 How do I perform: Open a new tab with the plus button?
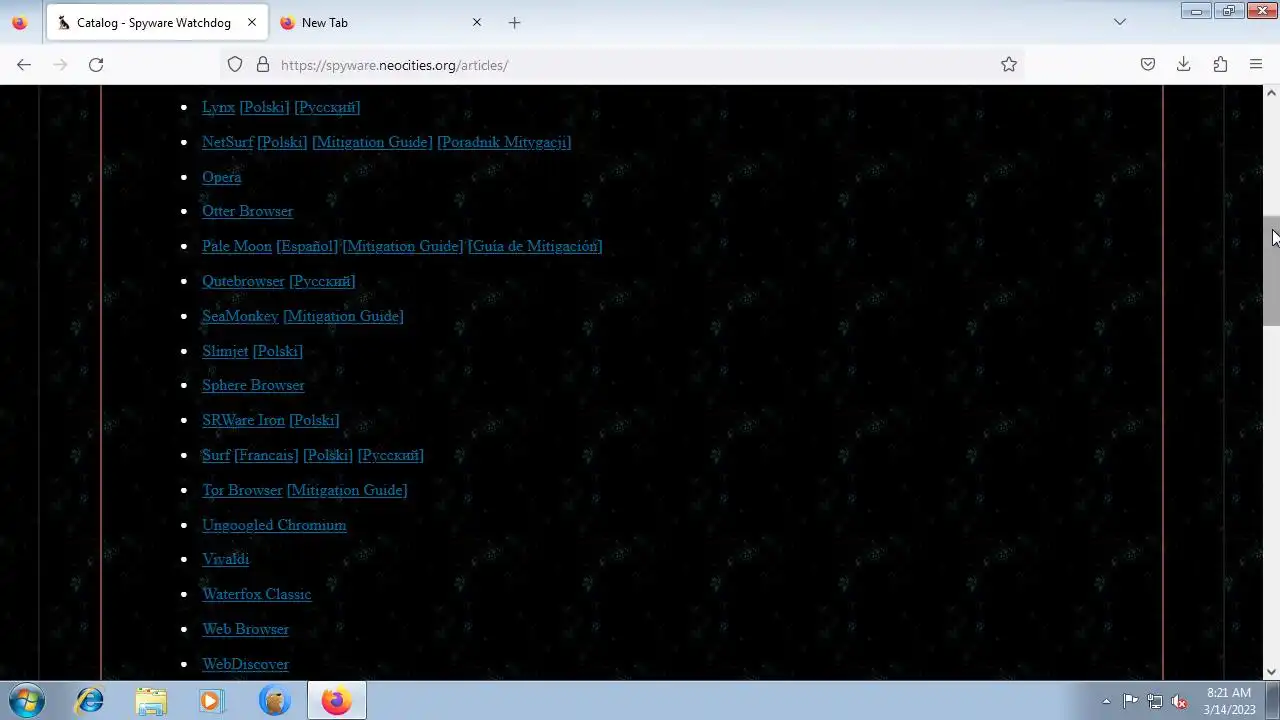point(514,22)
